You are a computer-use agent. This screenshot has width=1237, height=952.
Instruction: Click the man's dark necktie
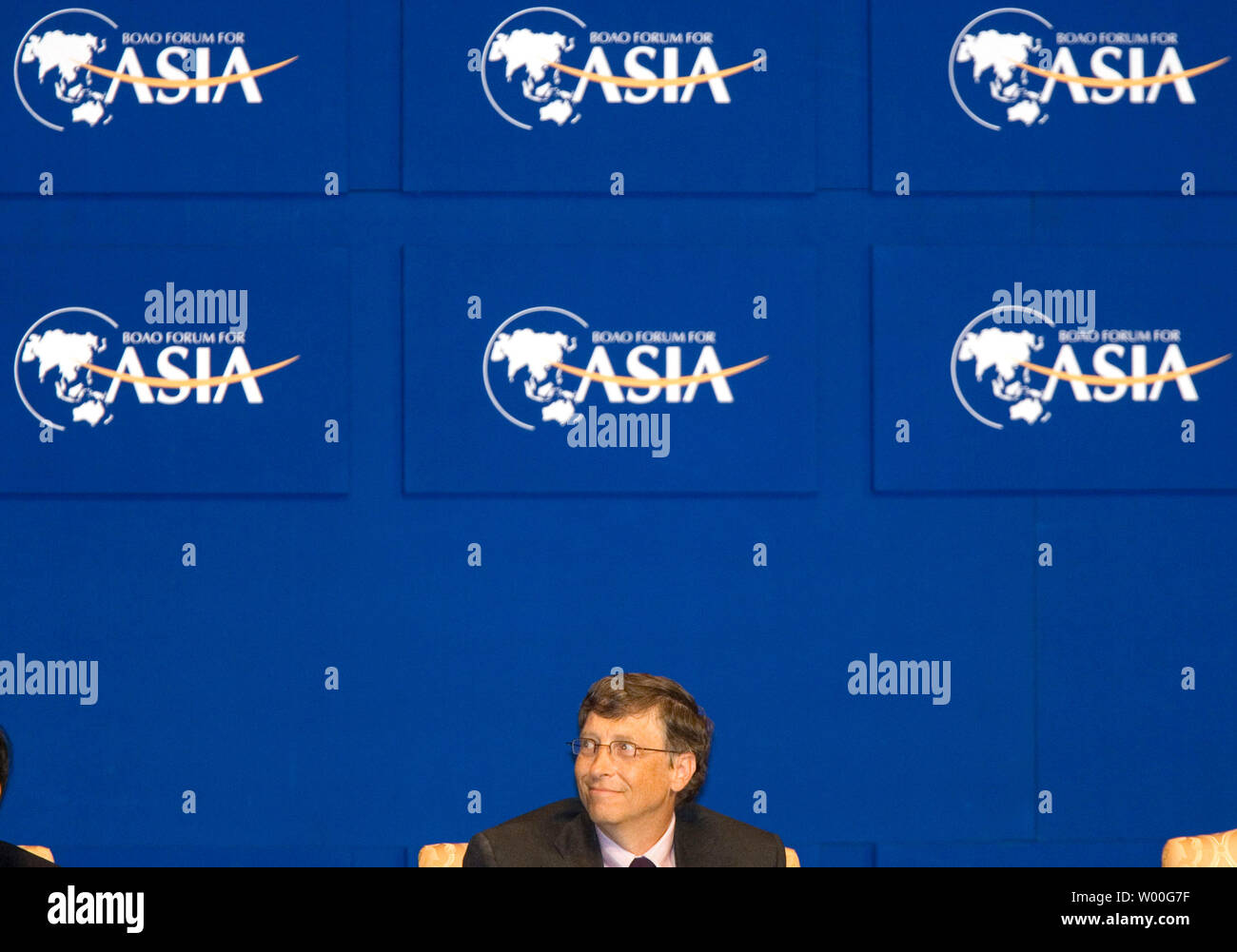click(642, 862)
